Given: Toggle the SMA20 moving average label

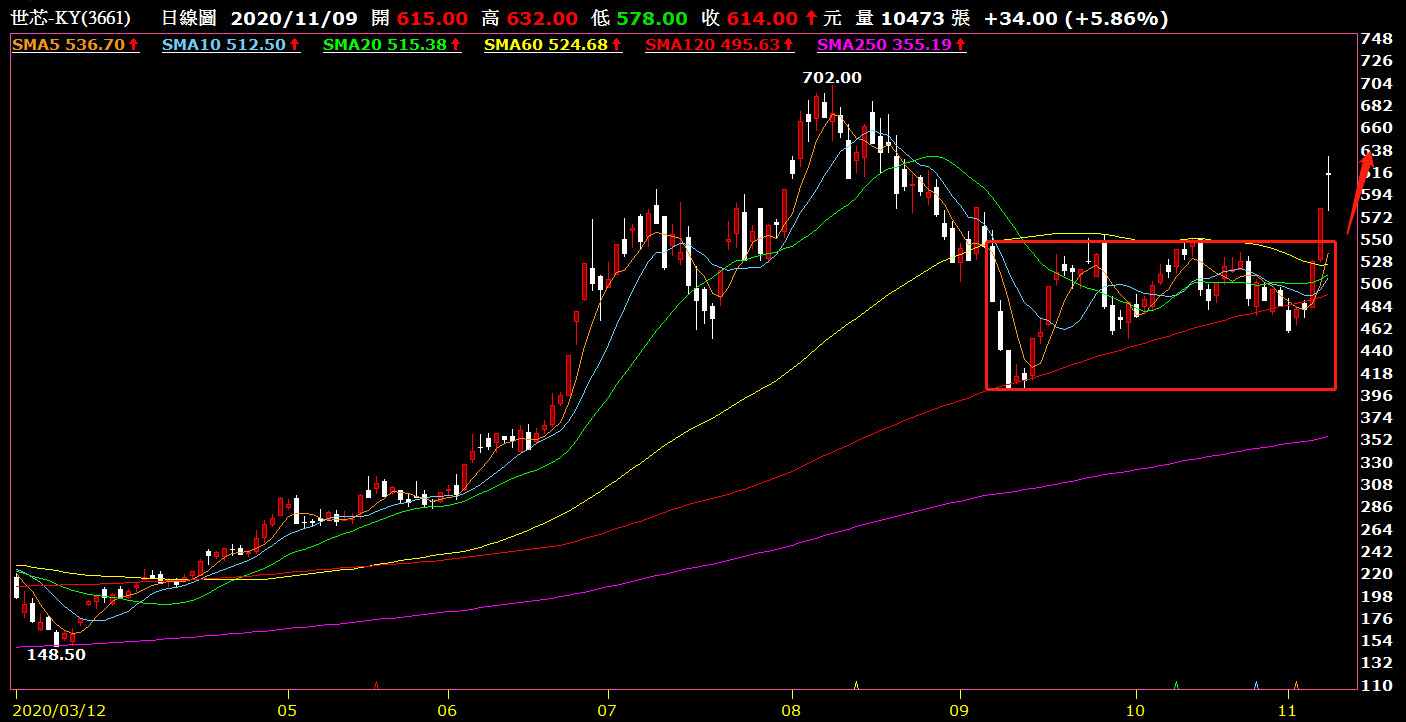Looking at the screenshot, I should point(386,45).
